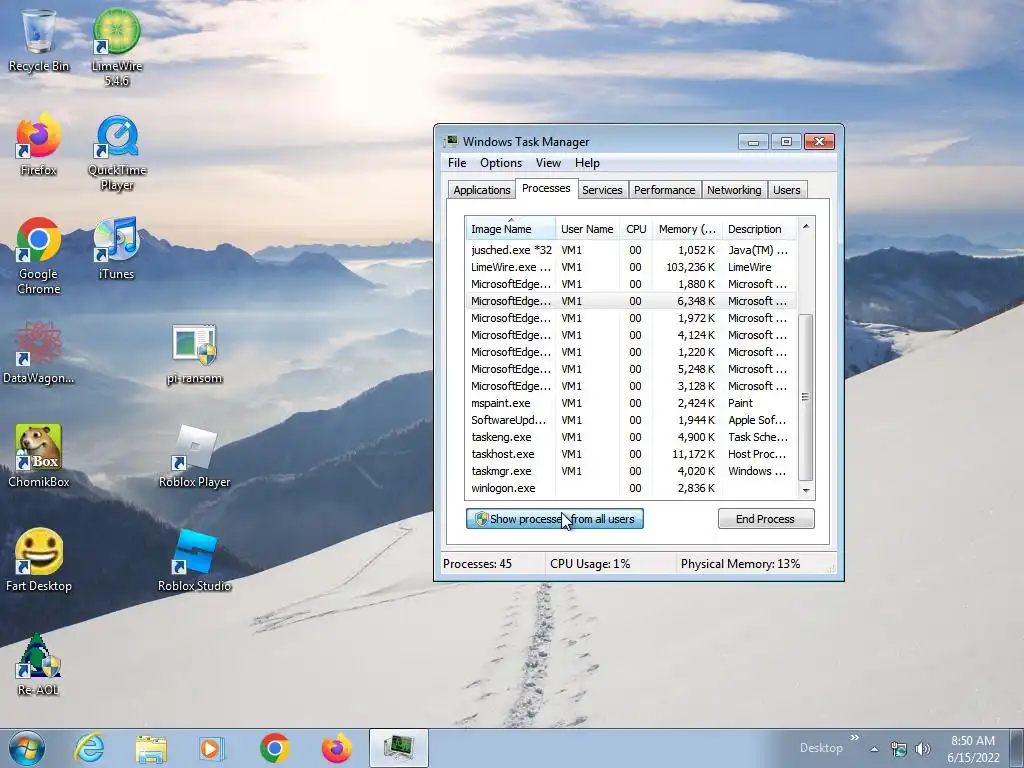This screenshot has height=768, width=1024.
Task: Click Show processes from all users
Action: [554, 519]
